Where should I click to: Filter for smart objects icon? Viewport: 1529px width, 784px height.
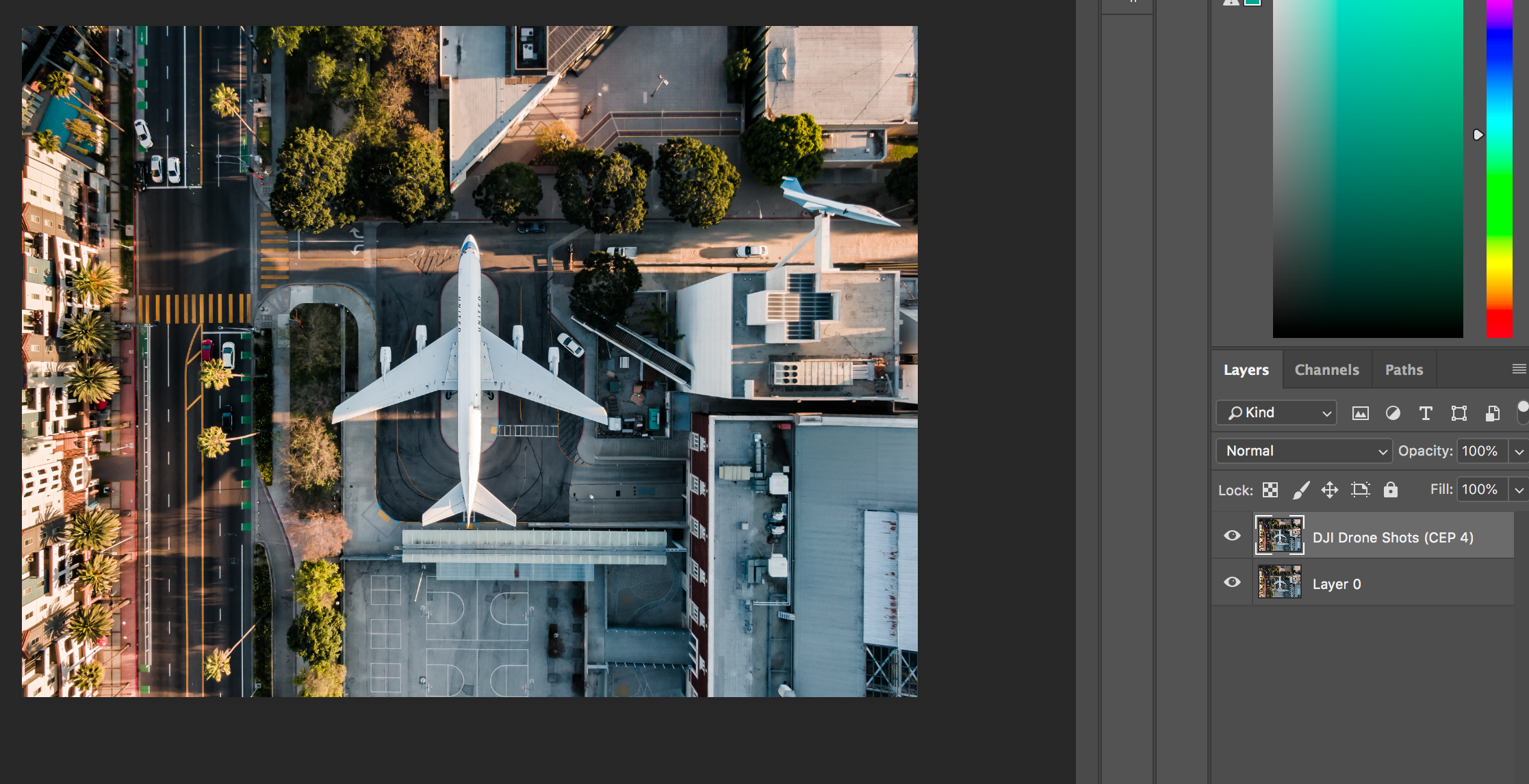pos(1492,413)
